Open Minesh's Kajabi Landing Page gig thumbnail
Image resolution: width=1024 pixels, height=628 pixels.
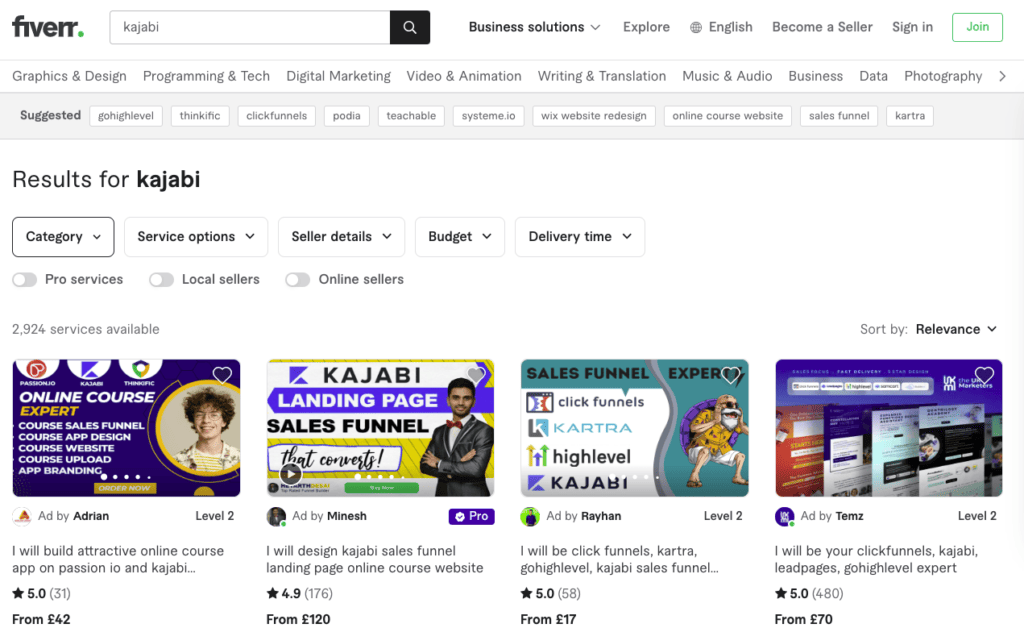380,428
